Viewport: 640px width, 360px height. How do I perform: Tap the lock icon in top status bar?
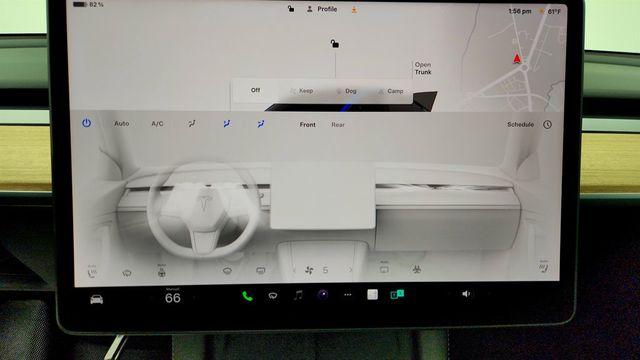[291, 9]
